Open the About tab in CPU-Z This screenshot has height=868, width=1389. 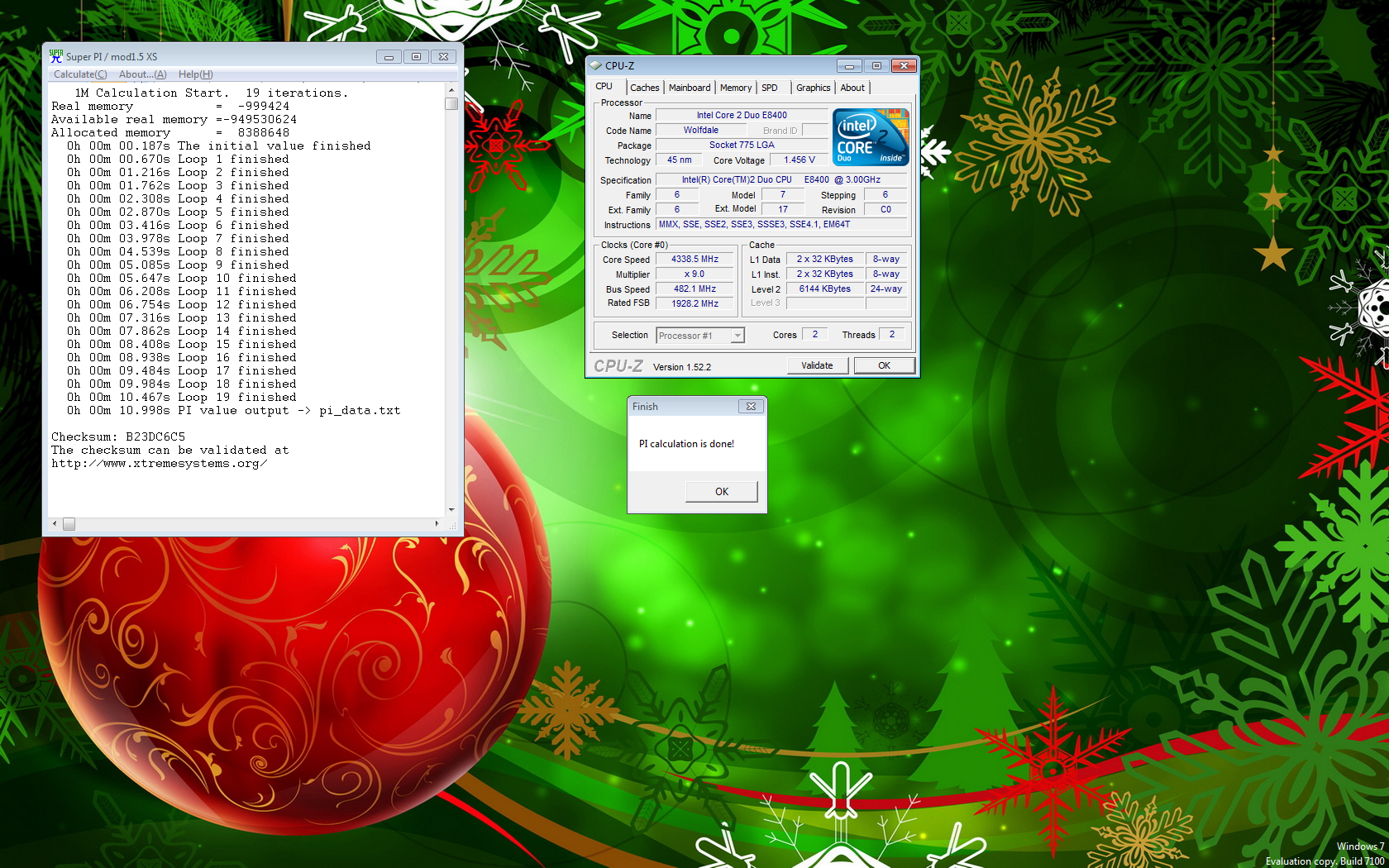pyautogui.click(x=852, y=88)
